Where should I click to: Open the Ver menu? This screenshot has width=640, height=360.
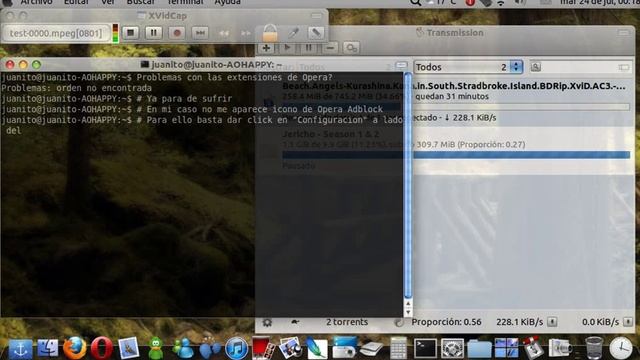coord(108,2)
